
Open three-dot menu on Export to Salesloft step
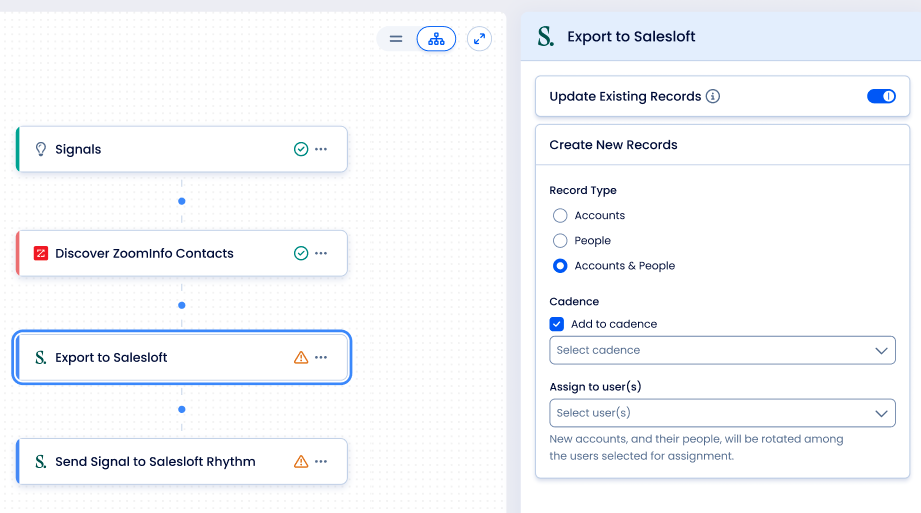(321, 357)
